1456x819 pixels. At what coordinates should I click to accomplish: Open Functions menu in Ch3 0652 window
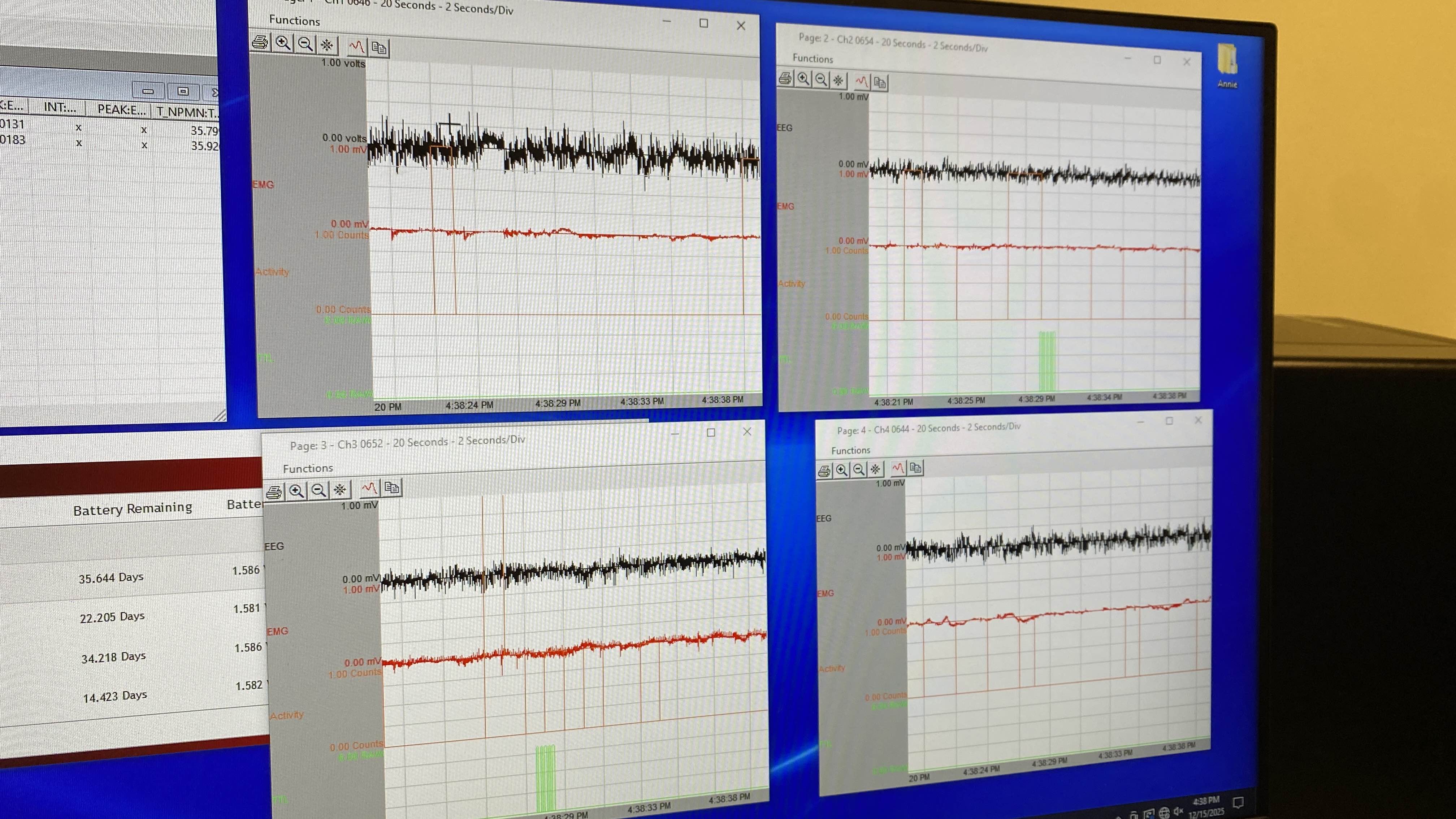pos(308,469)
